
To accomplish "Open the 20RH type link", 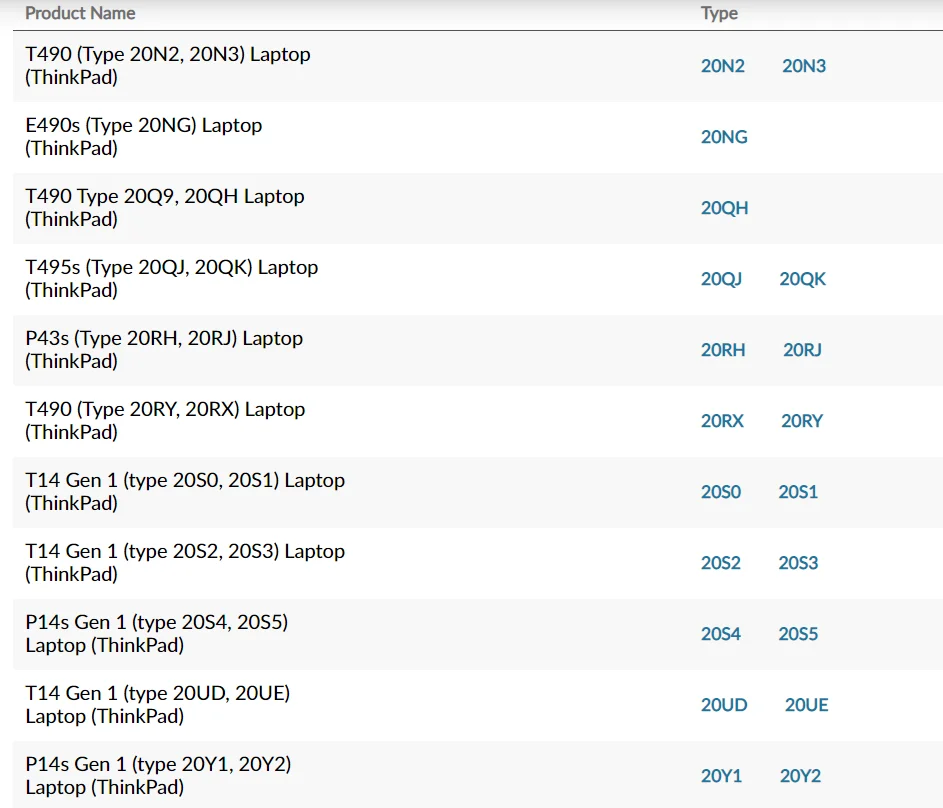I will coord(723,350).
